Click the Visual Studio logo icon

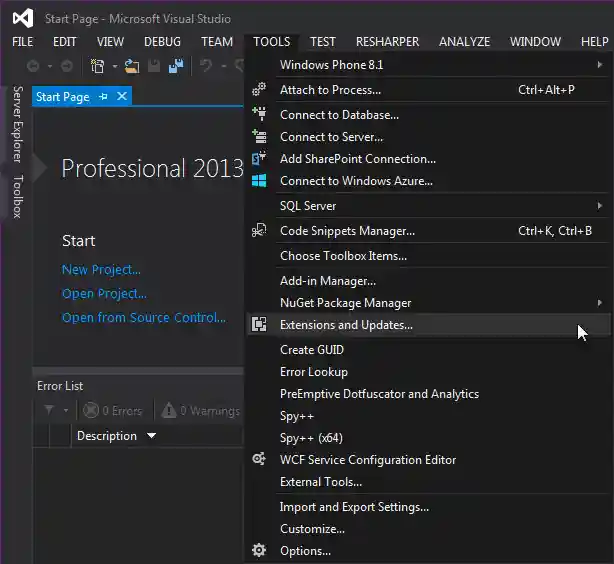coord(22,18)
